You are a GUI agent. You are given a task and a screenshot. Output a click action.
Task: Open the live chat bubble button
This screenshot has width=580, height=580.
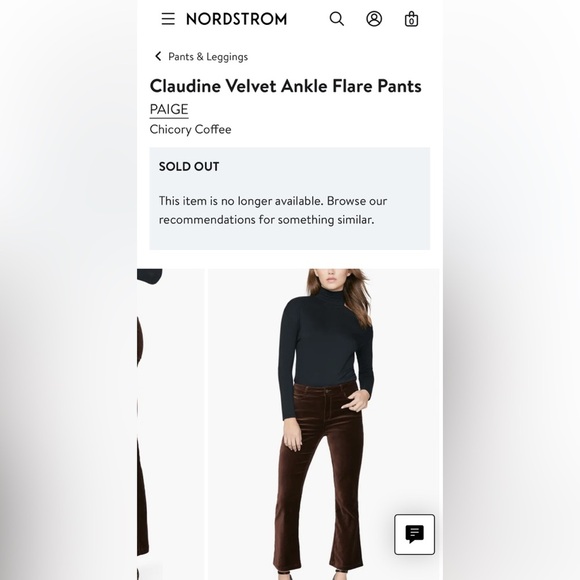coord(414,534)
